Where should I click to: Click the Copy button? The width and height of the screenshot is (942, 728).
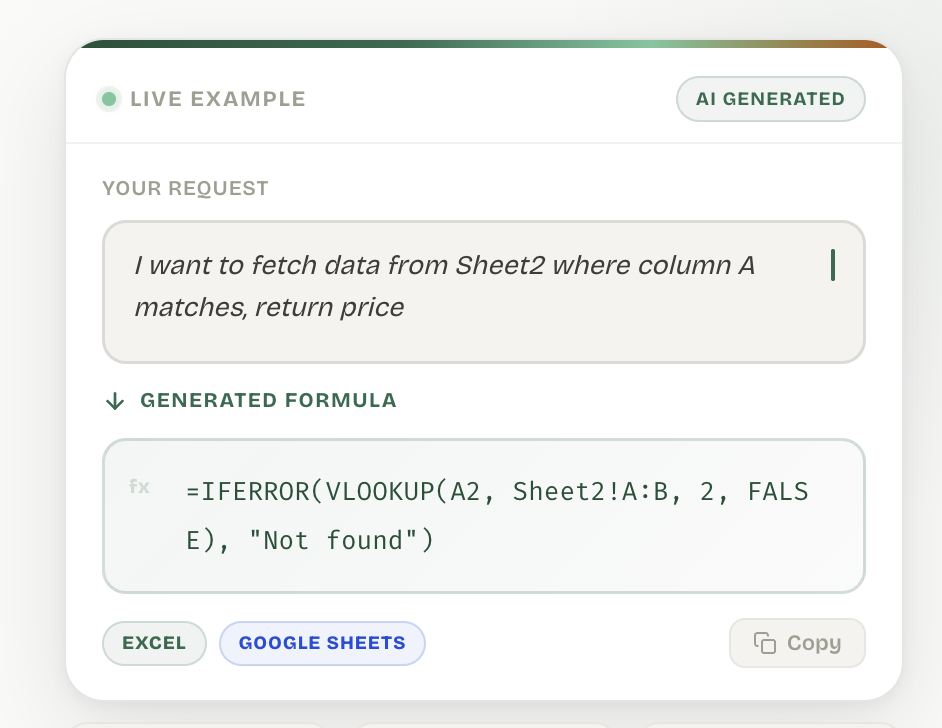click(797, 643)
